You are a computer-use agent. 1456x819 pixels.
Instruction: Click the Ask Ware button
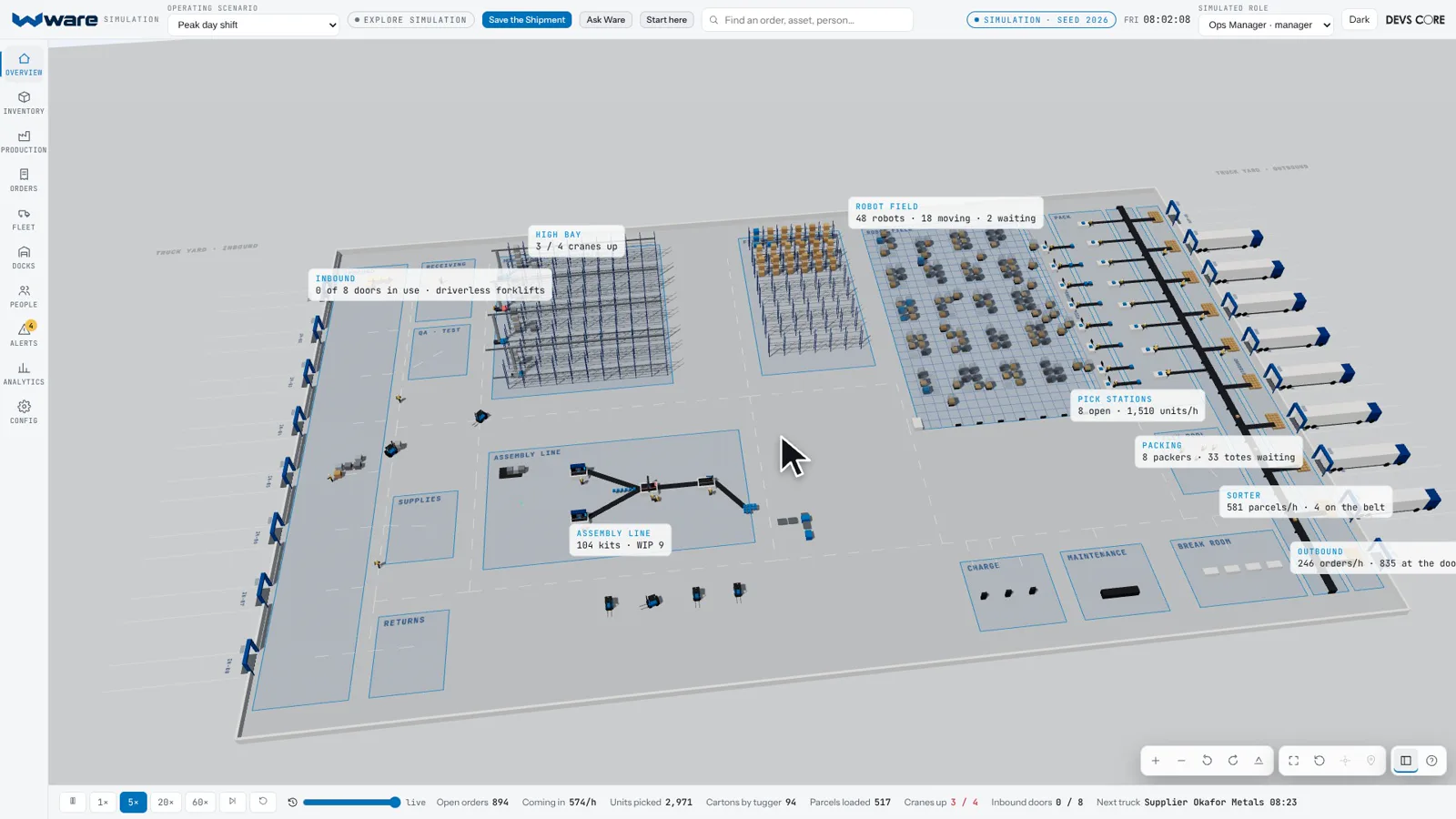click(605, 20)
